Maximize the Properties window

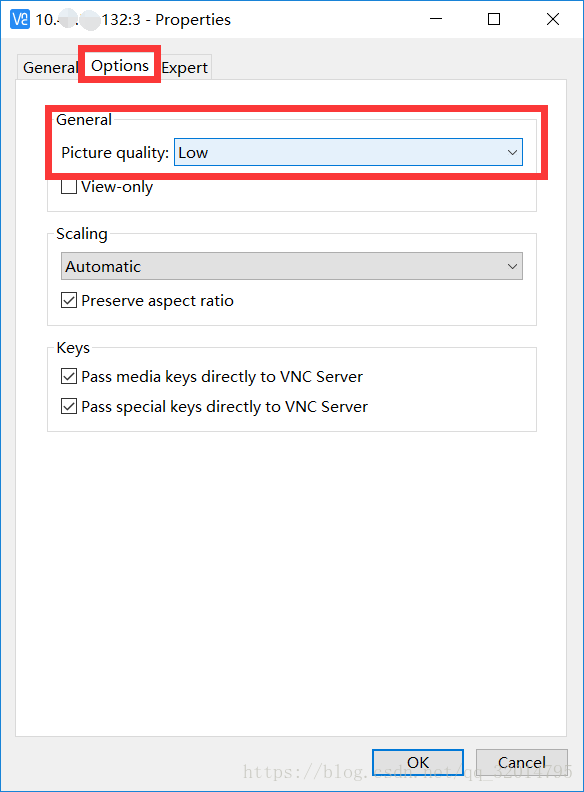coord(494,19)
